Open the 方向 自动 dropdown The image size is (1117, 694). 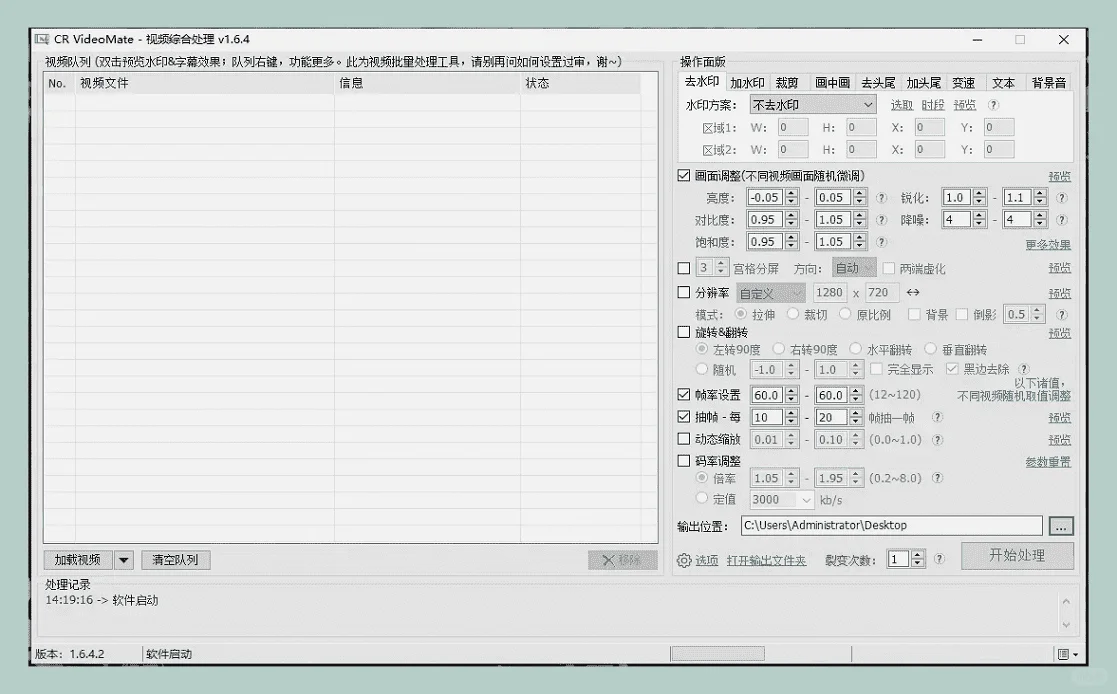pyautogui.click(x=854, y=268)
